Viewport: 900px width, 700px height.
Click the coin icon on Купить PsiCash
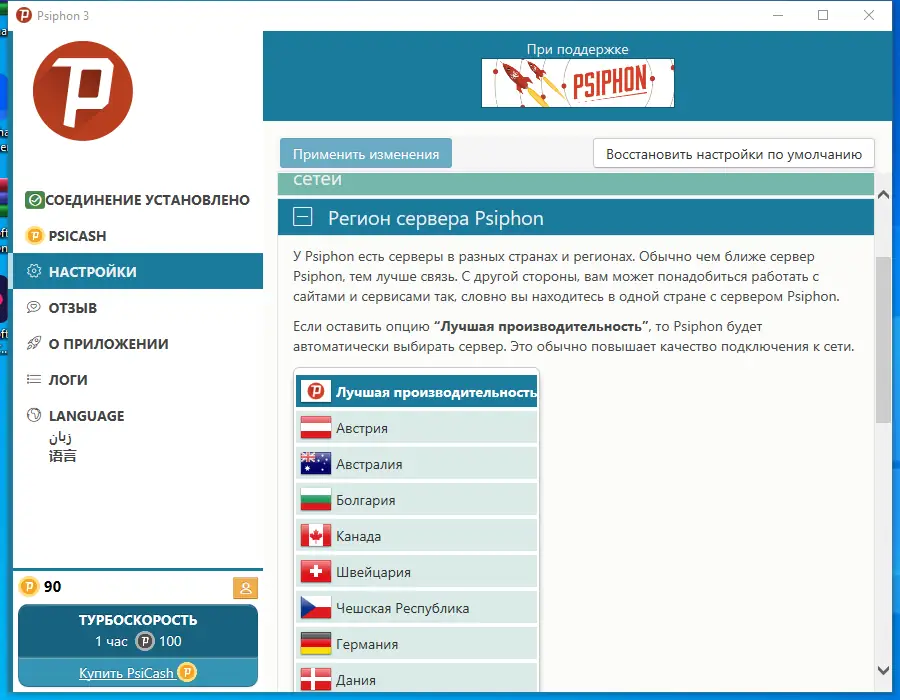(x=187, y=672)
